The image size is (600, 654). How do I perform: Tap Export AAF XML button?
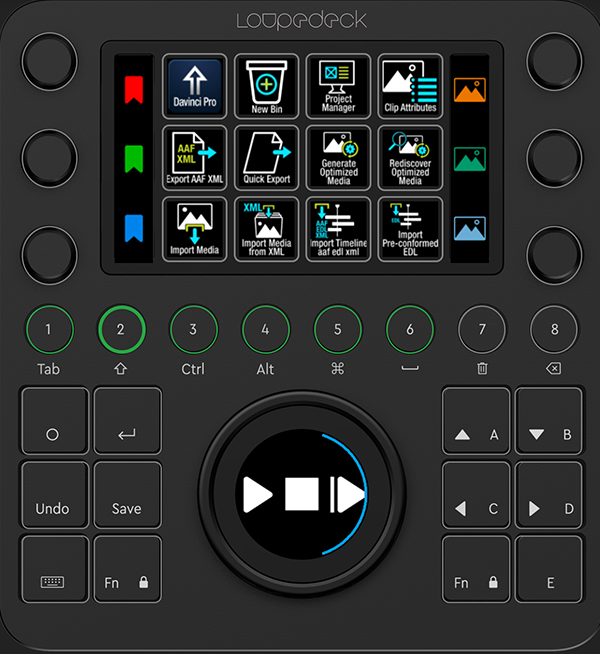click(194, 158)
